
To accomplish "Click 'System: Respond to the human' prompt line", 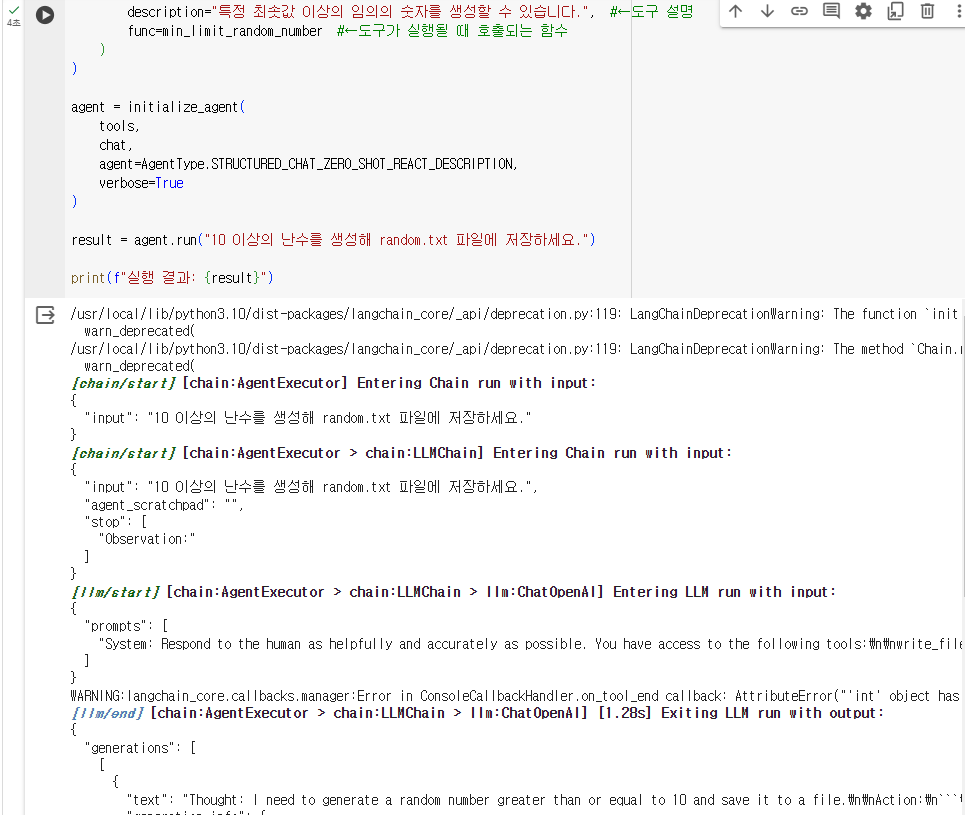I will click(531, 644).
